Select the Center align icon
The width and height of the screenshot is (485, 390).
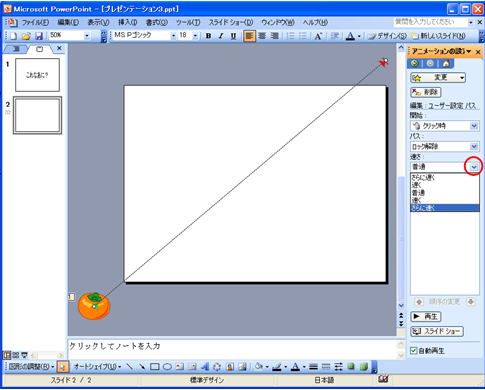point(262,36)
